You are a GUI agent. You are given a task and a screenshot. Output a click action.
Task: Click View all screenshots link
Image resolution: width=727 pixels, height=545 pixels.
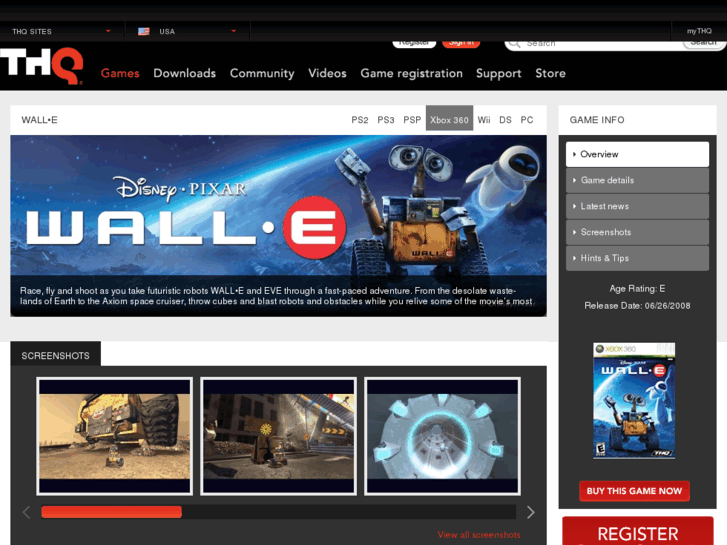tap(479, 535)
